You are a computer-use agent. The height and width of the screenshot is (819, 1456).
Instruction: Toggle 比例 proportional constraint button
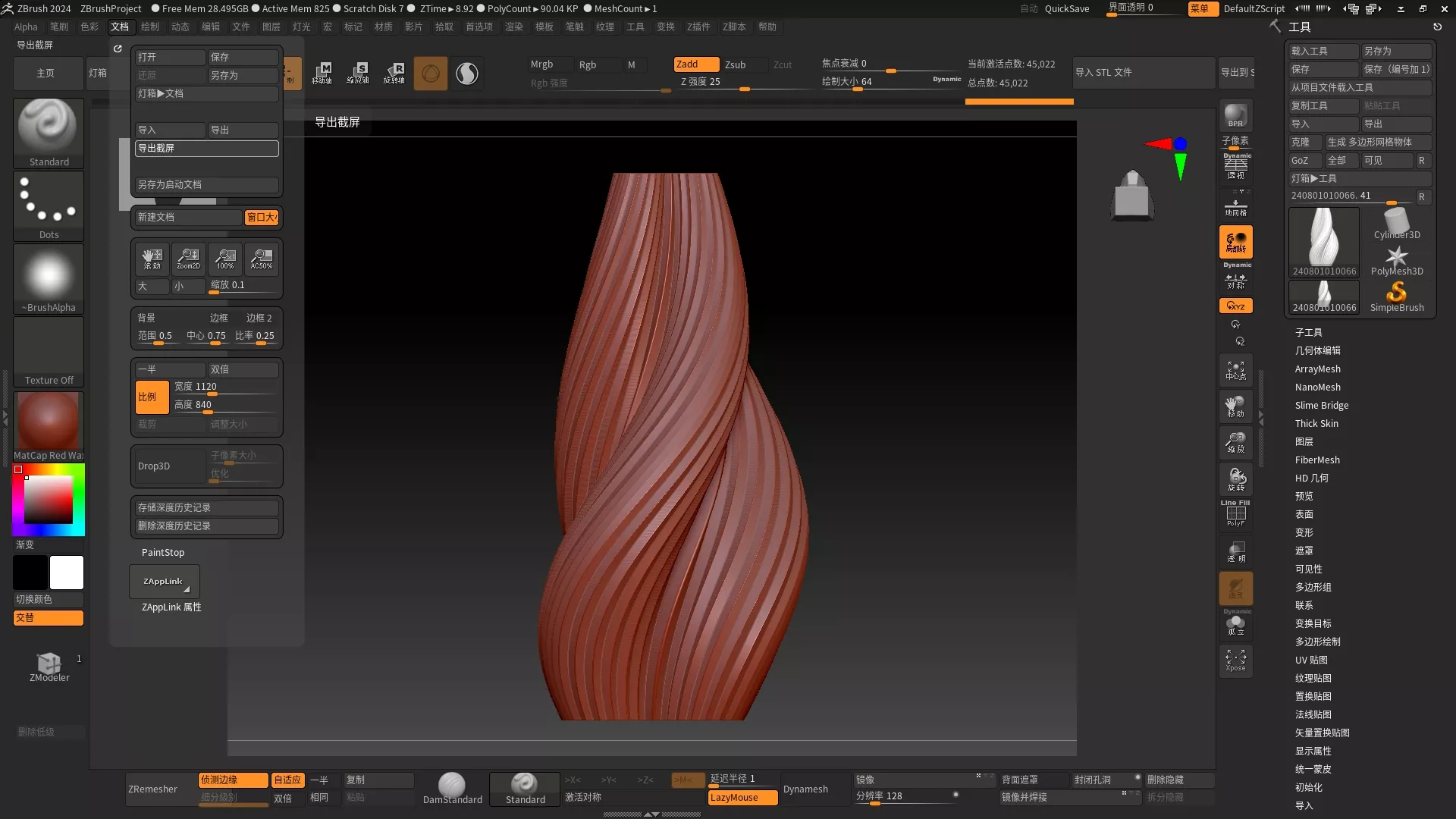point(152,397)
